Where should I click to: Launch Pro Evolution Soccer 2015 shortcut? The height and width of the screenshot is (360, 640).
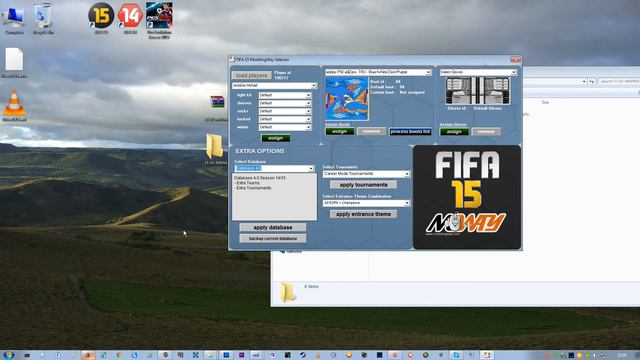click(x=159, y=20)
